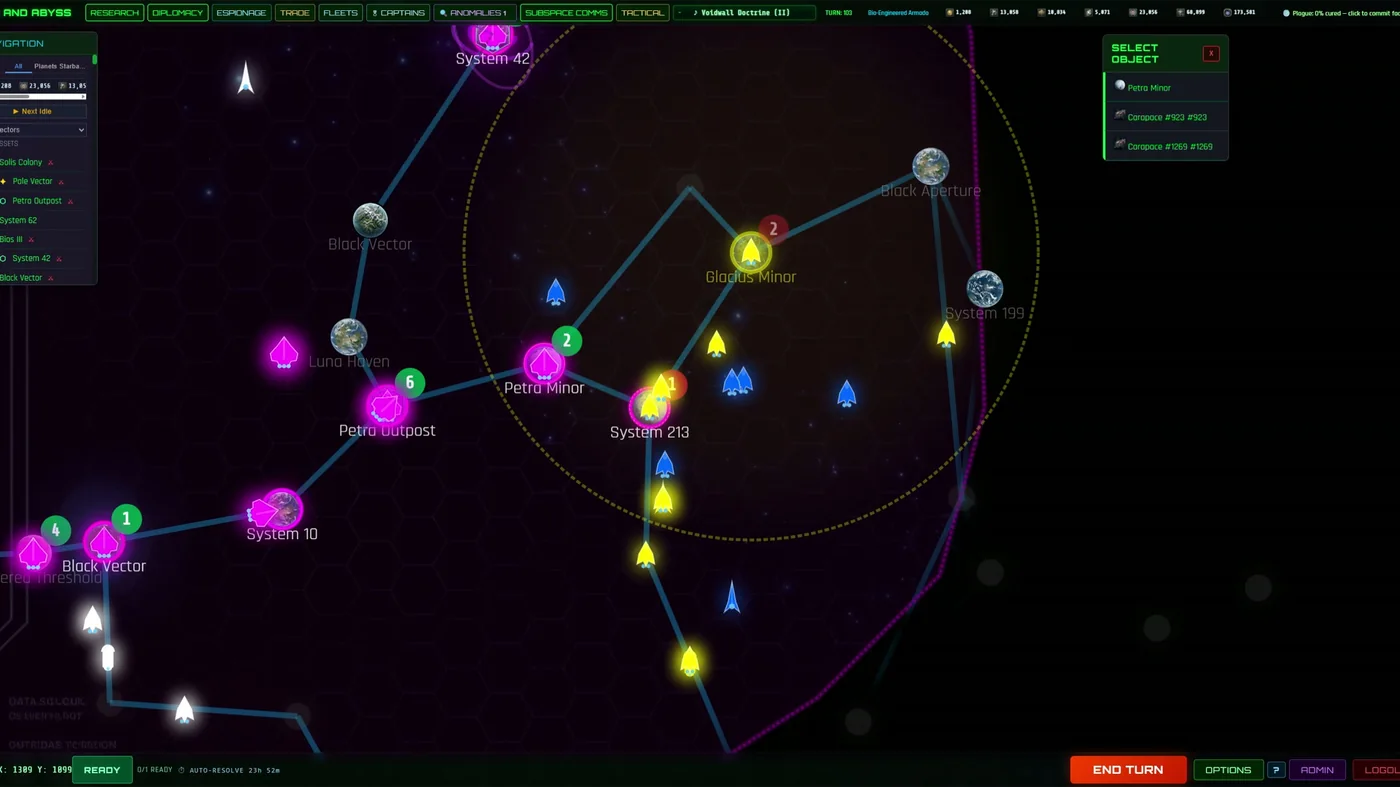The height and width of the screenshot is (787, 1400).
Task: Select the planet above the Black Vector label
Action: click(370, 220)
